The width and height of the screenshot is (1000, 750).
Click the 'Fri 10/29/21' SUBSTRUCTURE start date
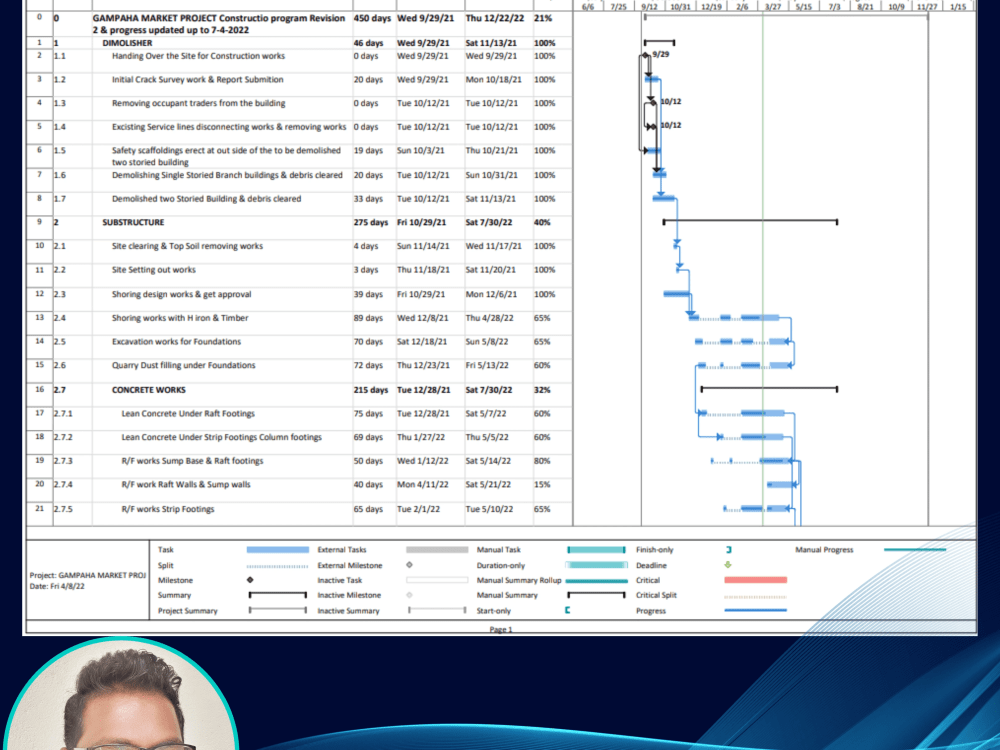click(x=422, y=223)
